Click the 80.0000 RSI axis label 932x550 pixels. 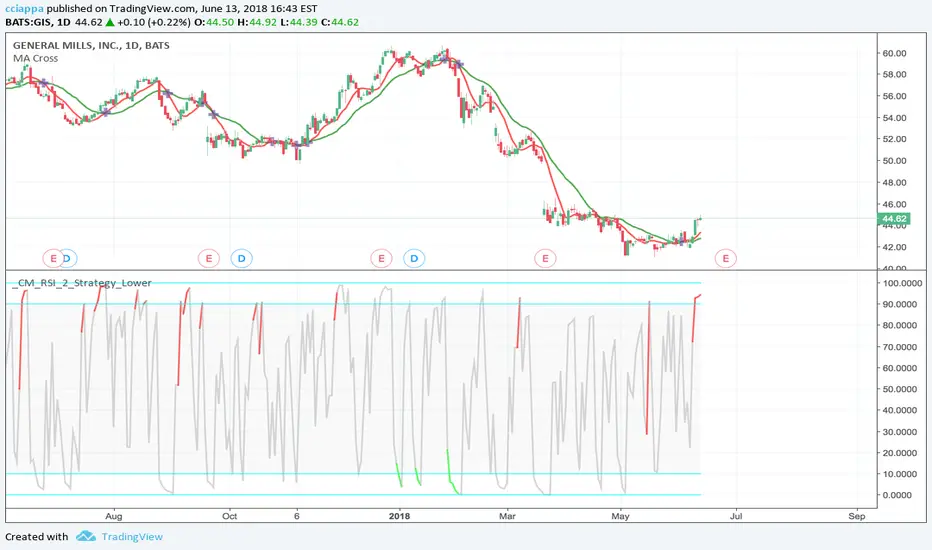coord(898,325)
